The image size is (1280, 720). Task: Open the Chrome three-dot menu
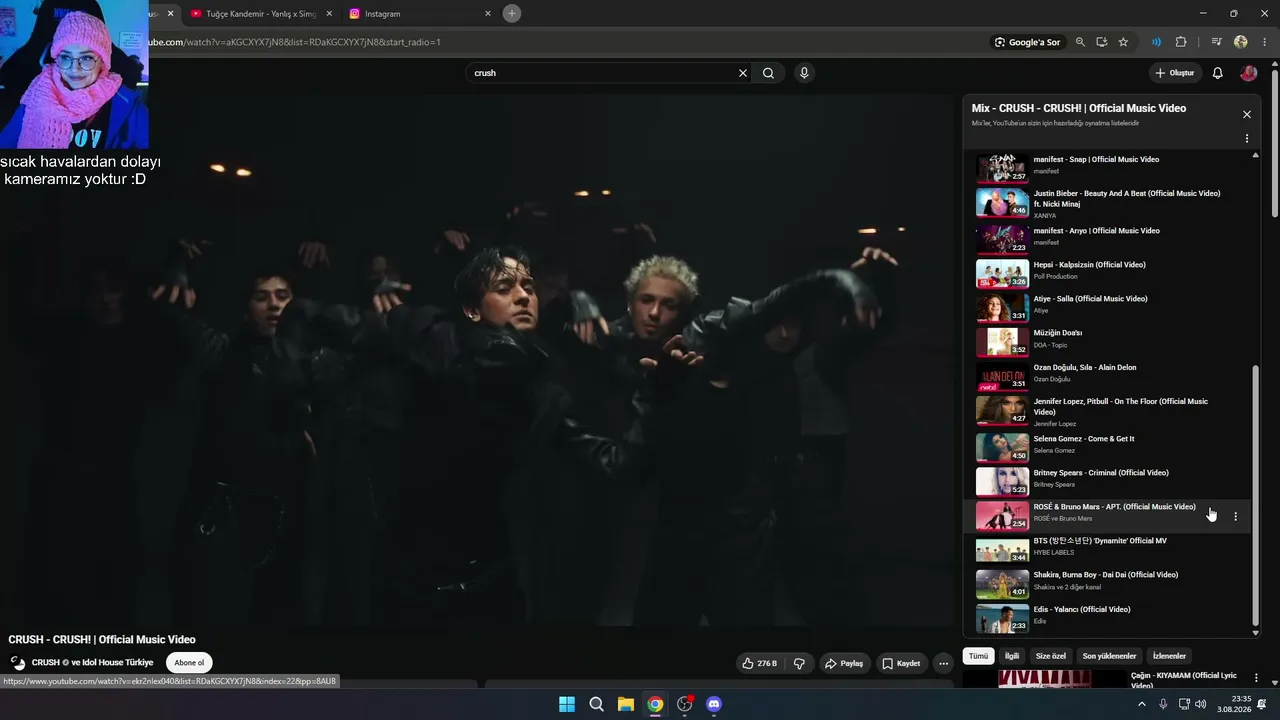point(1265,42)
